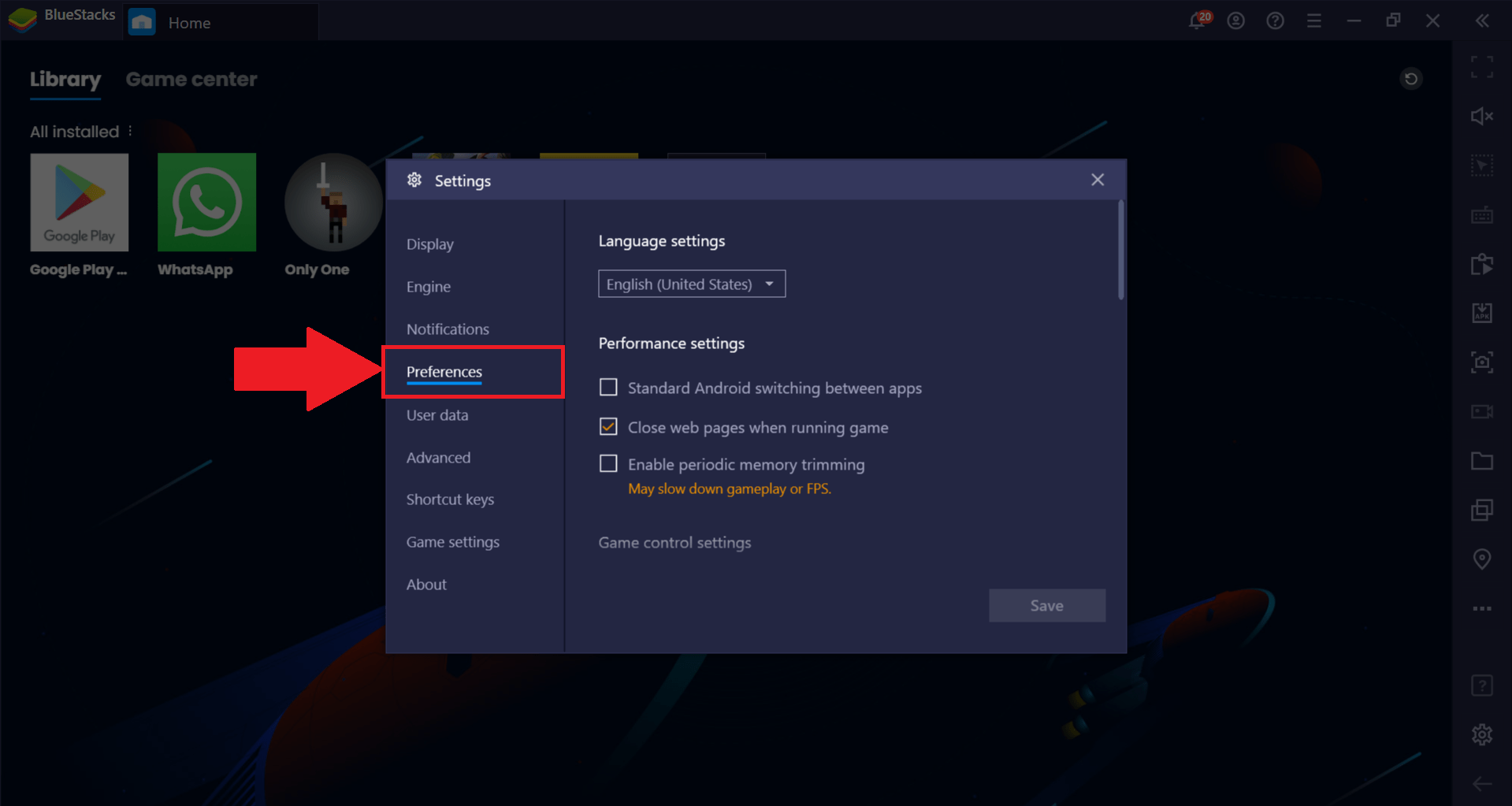Open All installed options menu dots
This screenshot has width=1512, height=806.
(130, 131)
